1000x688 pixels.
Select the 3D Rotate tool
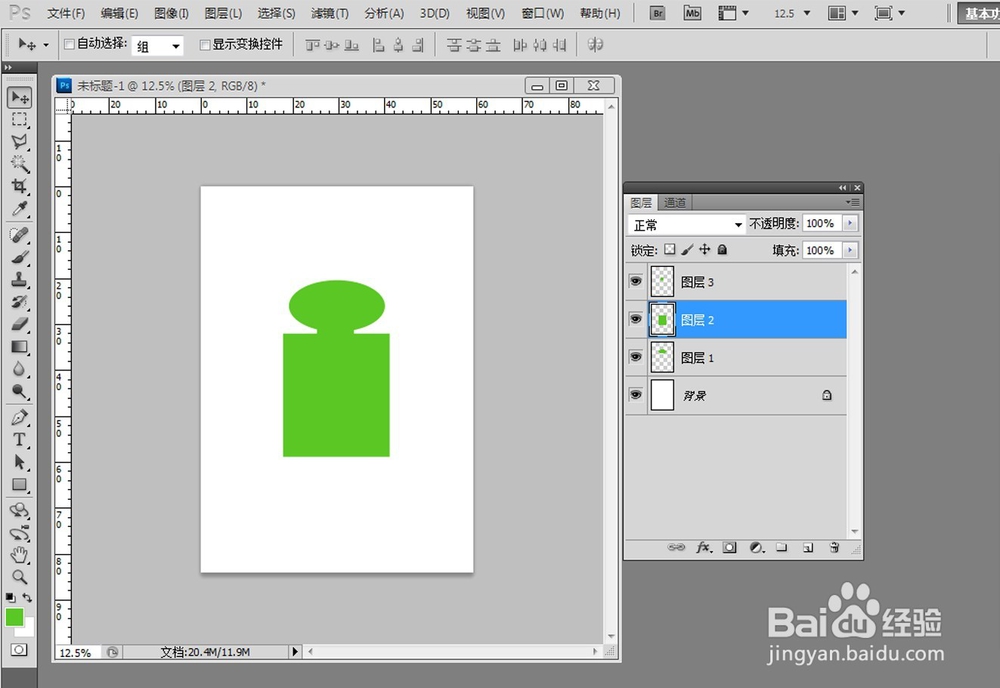tap(20, 511)
